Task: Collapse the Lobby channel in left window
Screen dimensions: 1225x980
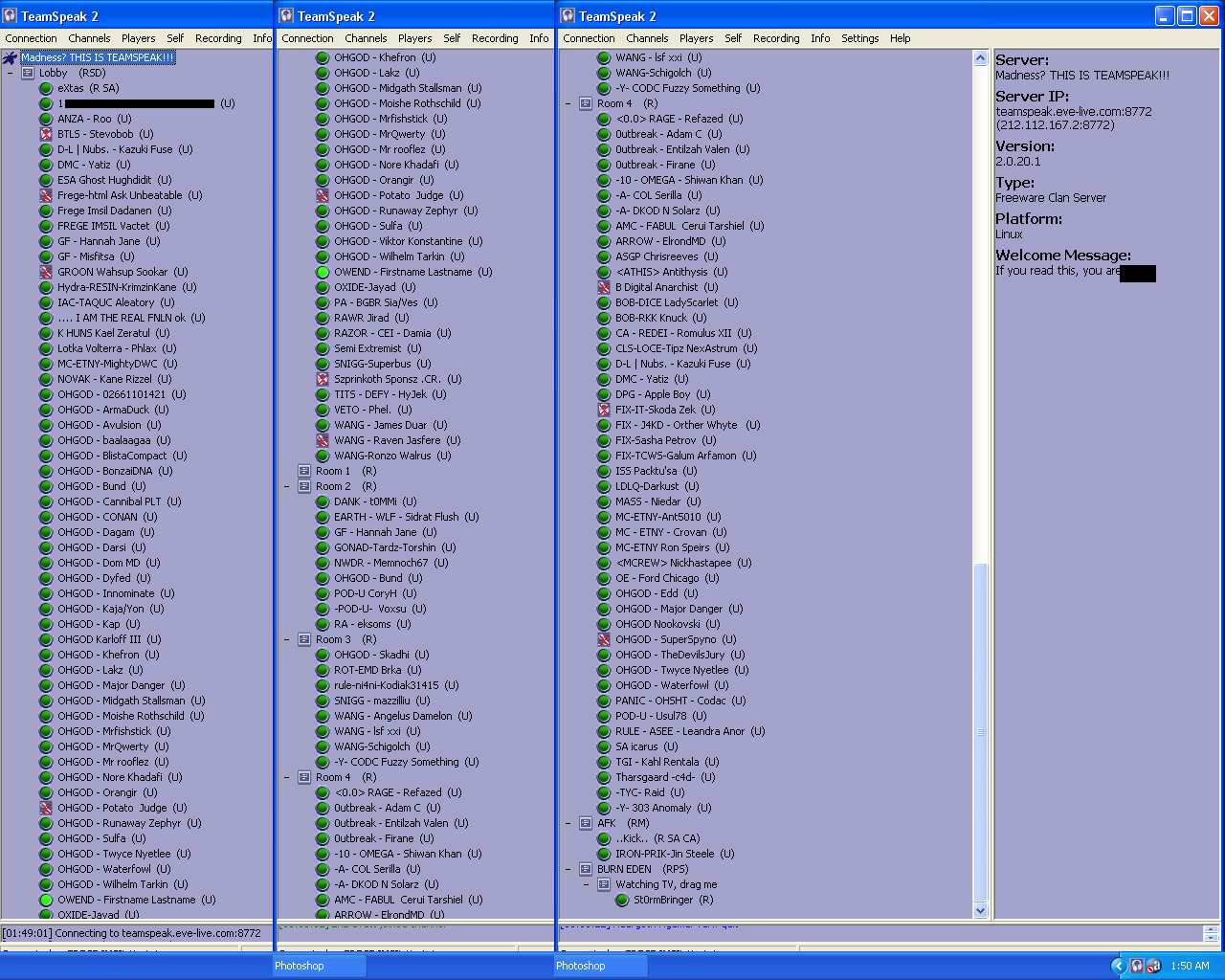Action: (11, 73)
